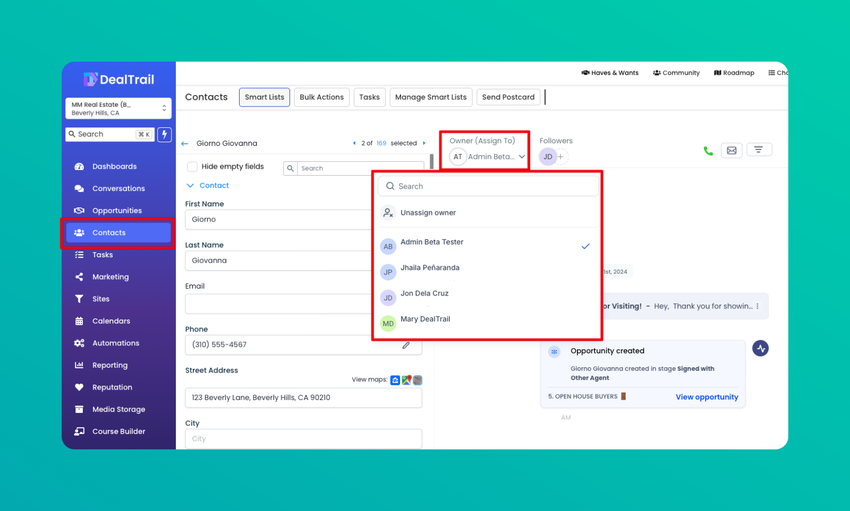Select Mary DealTrail as owner
The width and height of the screenshot is (850, 511).
(489, 322)
